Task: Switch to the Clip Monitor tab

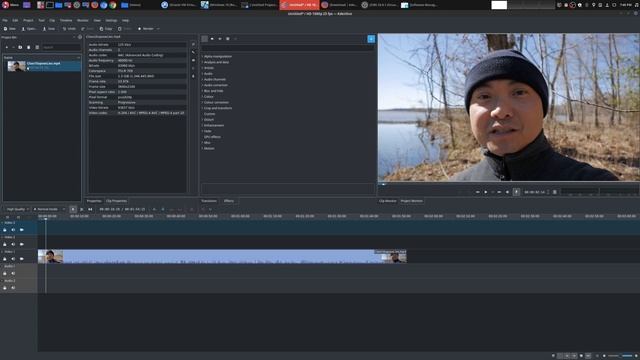Action: coord(387,201)
